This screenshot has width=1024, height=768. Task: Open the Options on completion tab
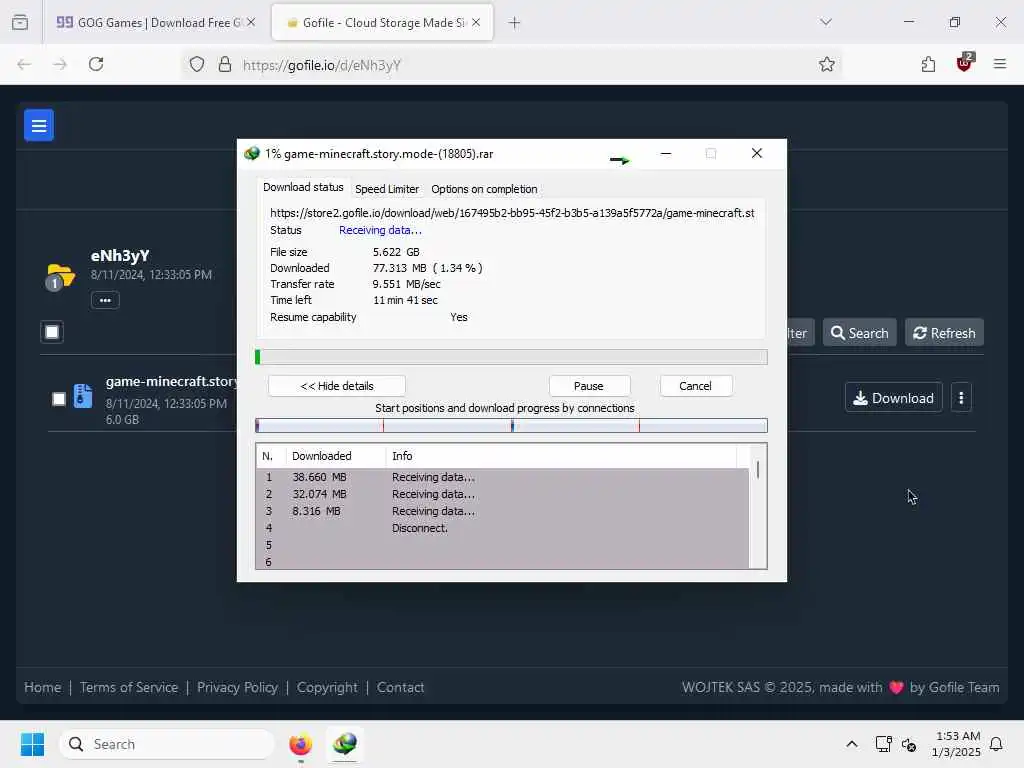[x=484, y=189]
